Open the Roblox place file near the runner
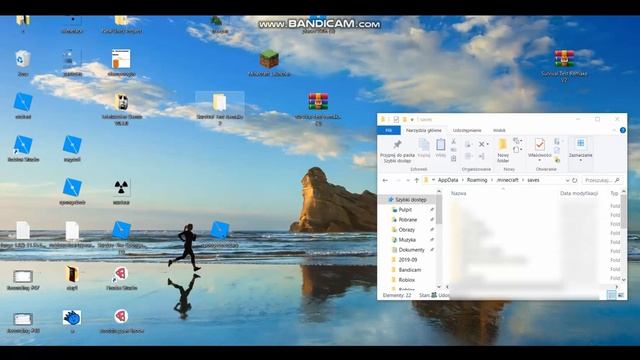 (220, 230)
